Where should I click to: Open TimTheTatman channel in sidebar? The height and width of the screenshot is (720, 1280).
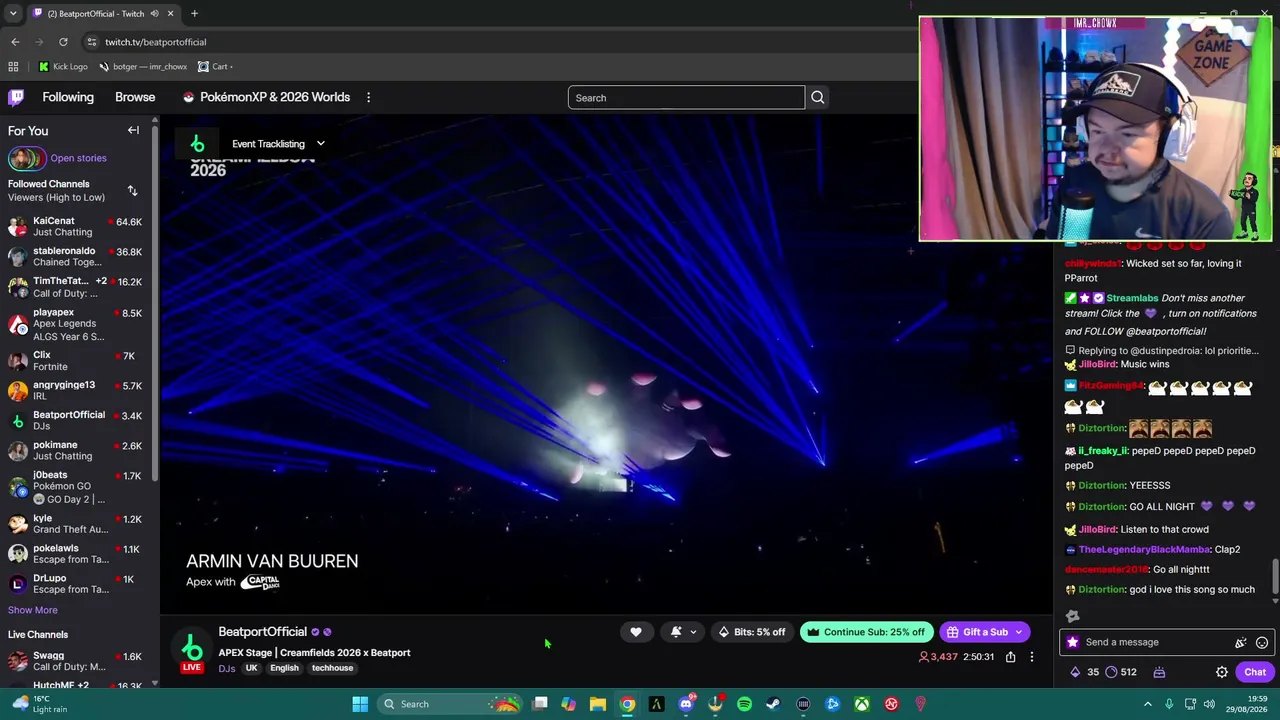pos(75,287)
